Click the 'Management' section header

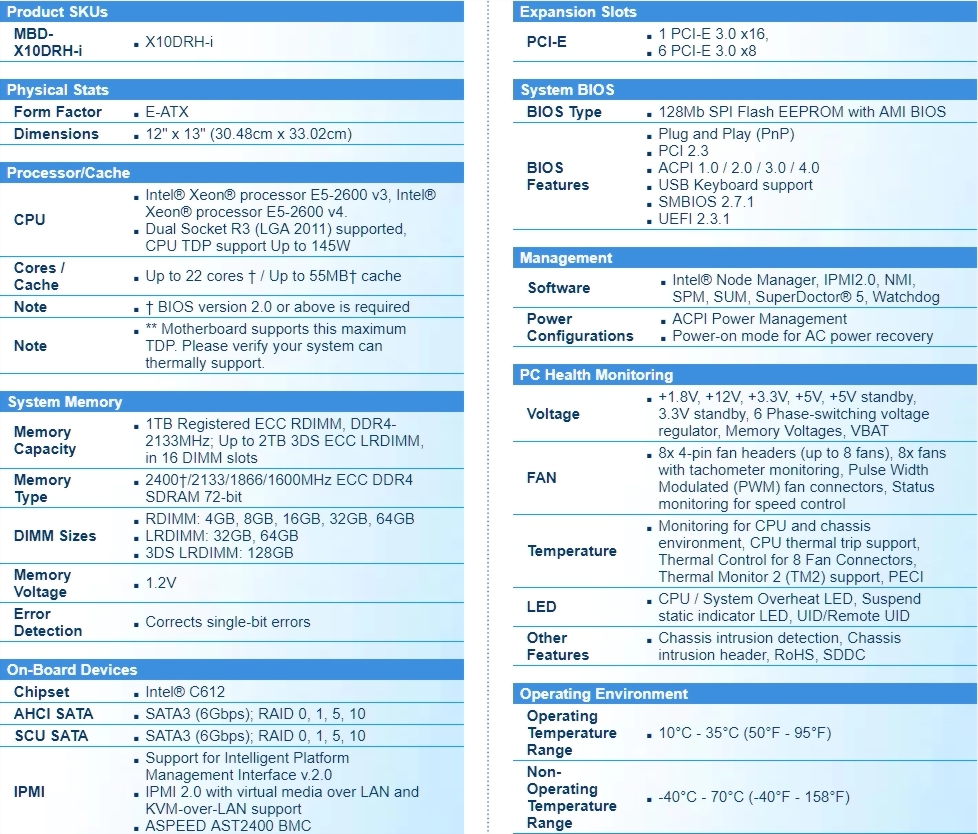click(745, 258)
